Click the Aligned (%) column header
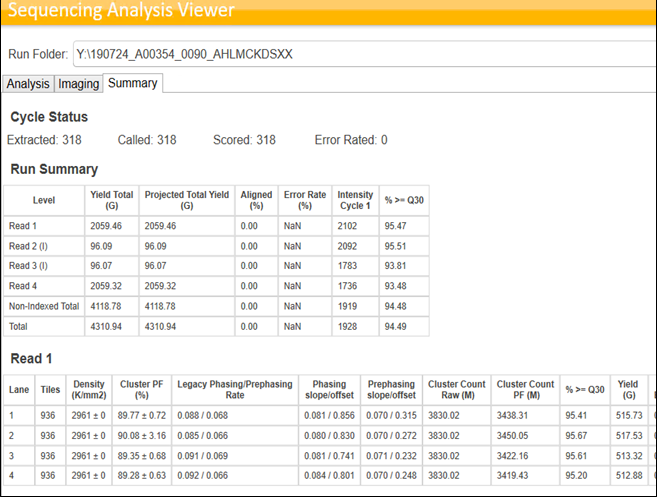 256,200
